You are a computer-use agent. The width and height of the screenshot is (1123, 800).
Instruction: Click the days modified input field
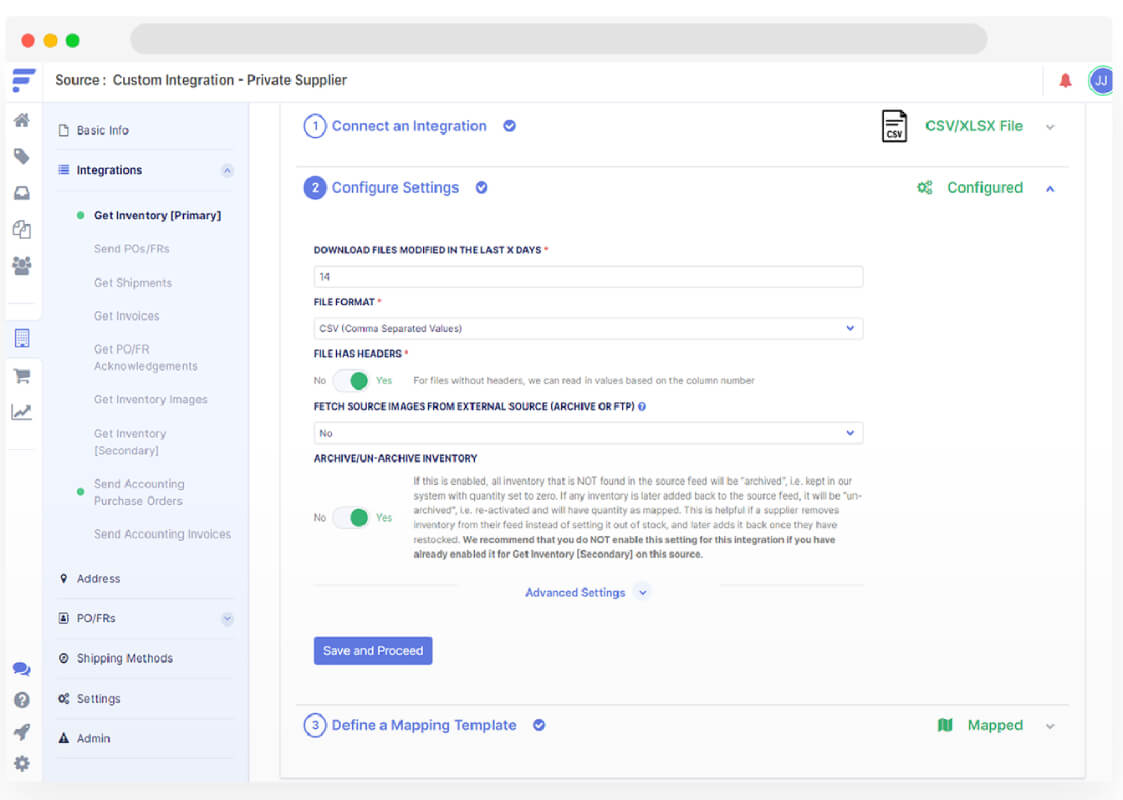pyautogui.click(x=588, y=276)
